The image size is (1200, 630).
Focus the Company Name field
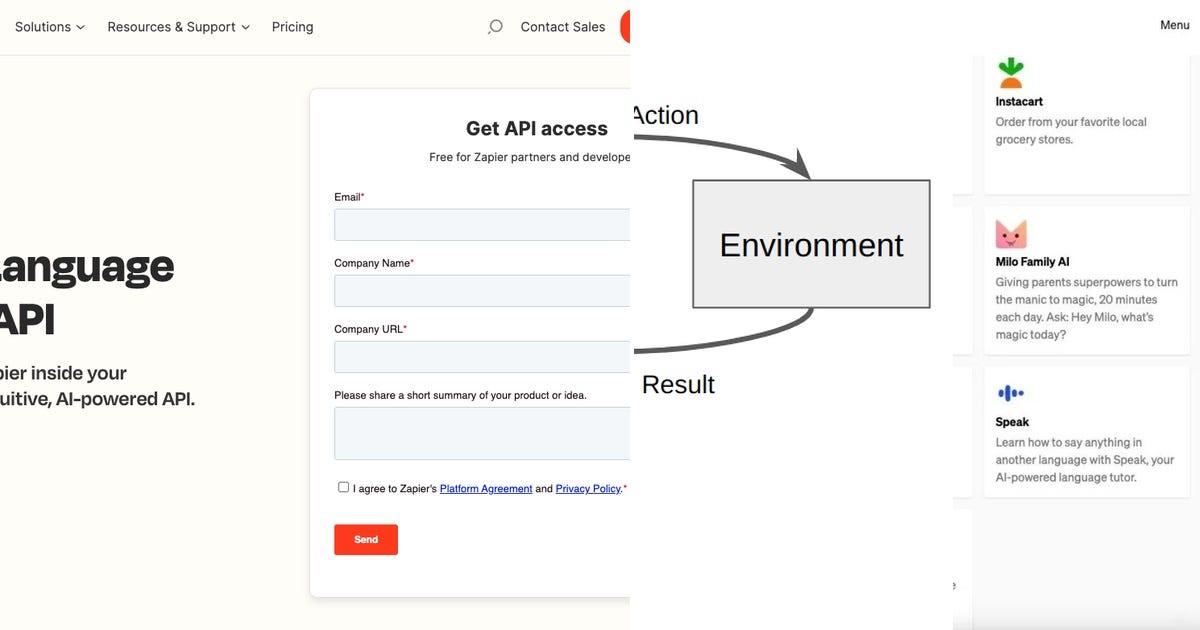[480, 290]
